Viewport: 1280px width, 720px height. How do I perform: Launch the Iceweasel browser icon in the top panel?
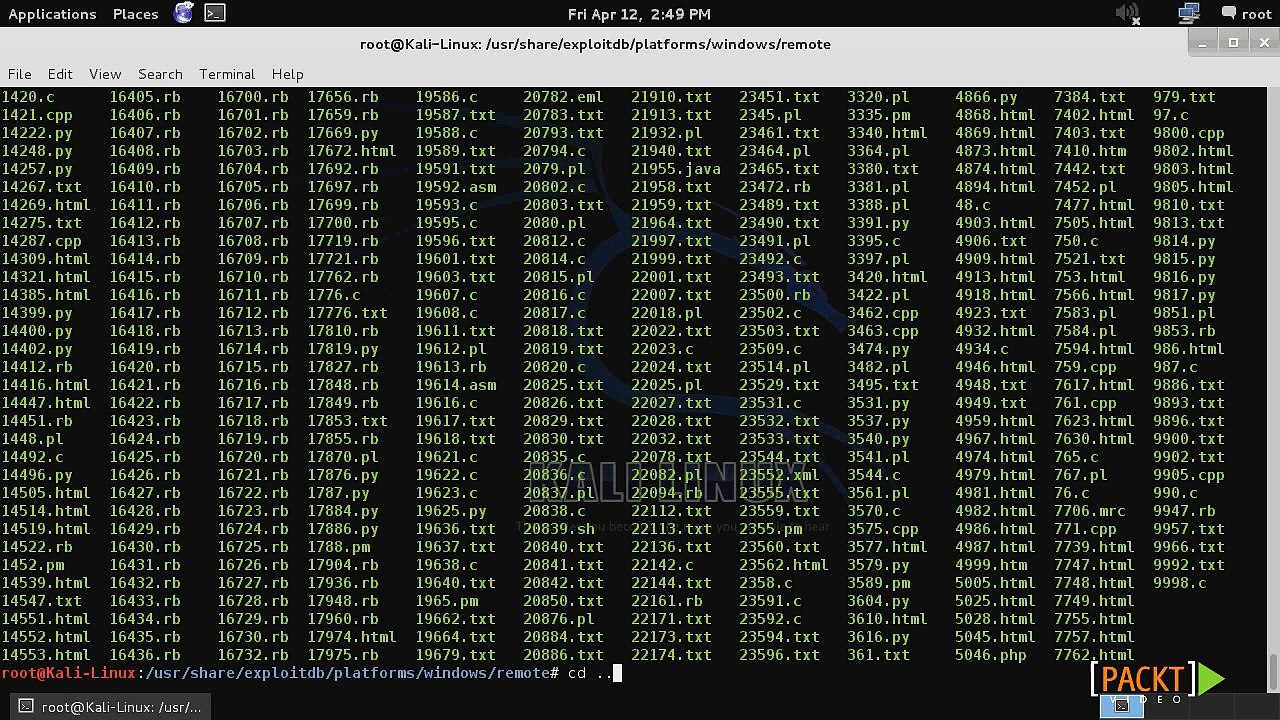point(184,13)
